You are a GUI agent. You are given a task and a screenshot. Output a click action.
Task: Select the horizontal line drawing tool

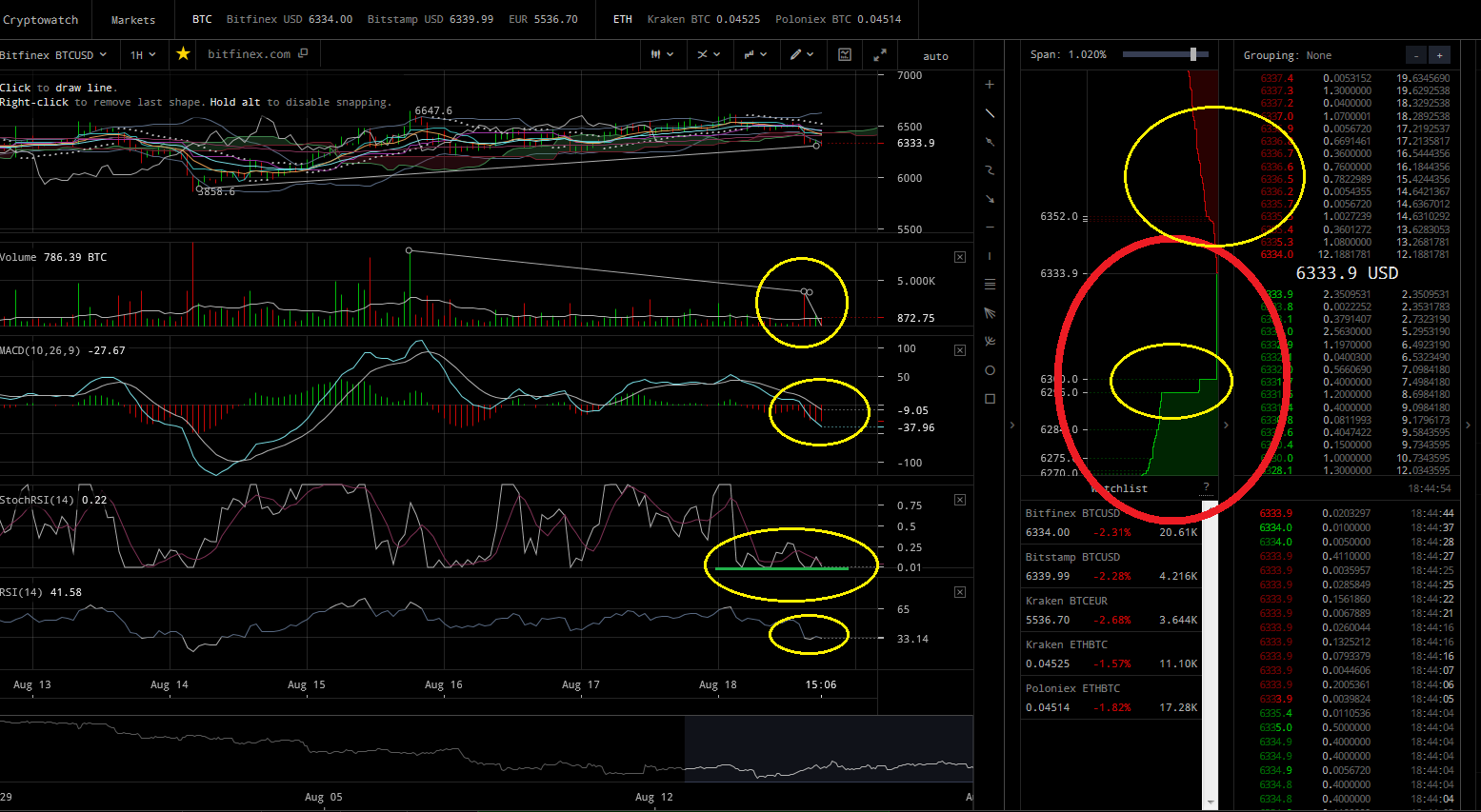click(x=990, y=228)
